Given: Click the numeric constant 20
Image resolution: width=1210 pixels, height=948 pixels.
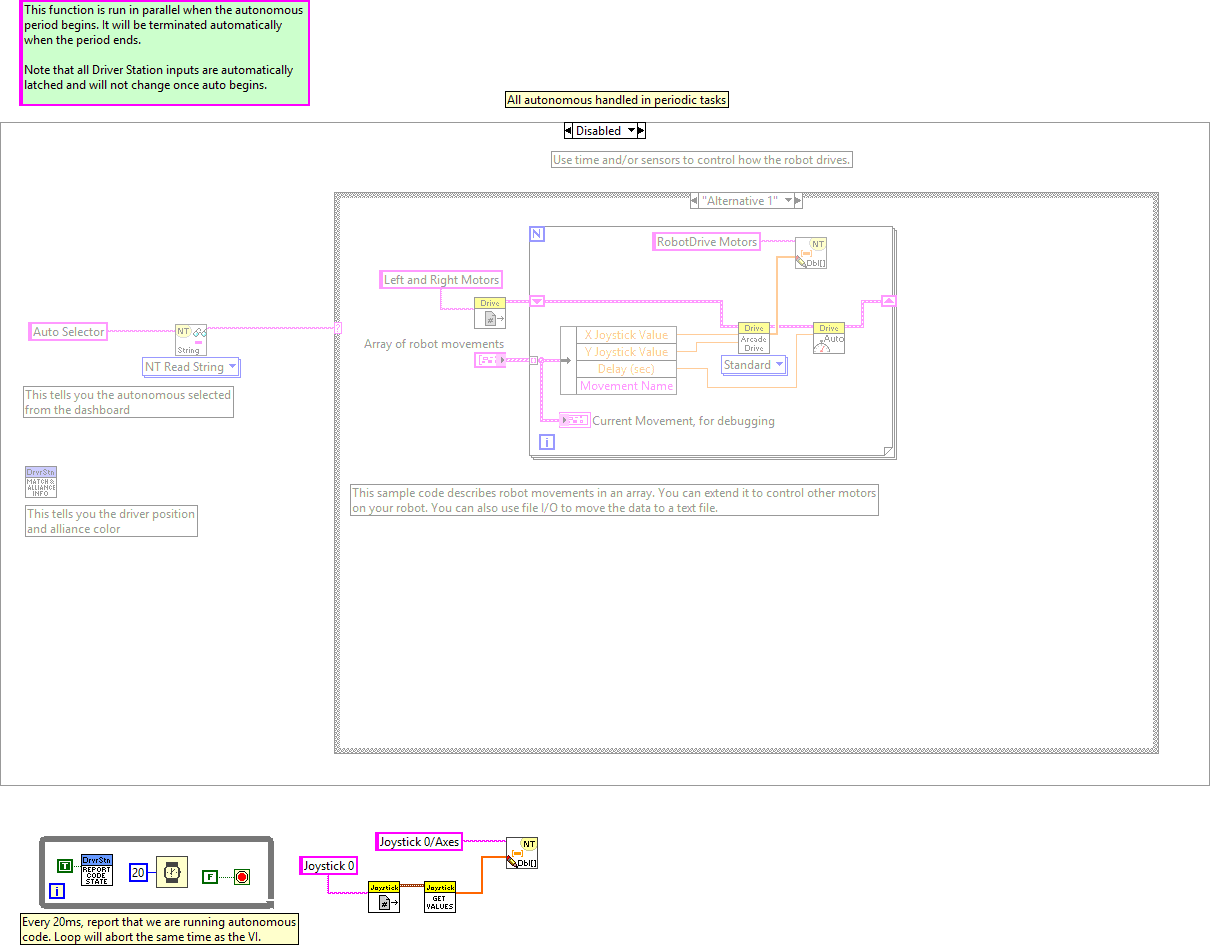Looking at the screenshot, I should 139,873.
